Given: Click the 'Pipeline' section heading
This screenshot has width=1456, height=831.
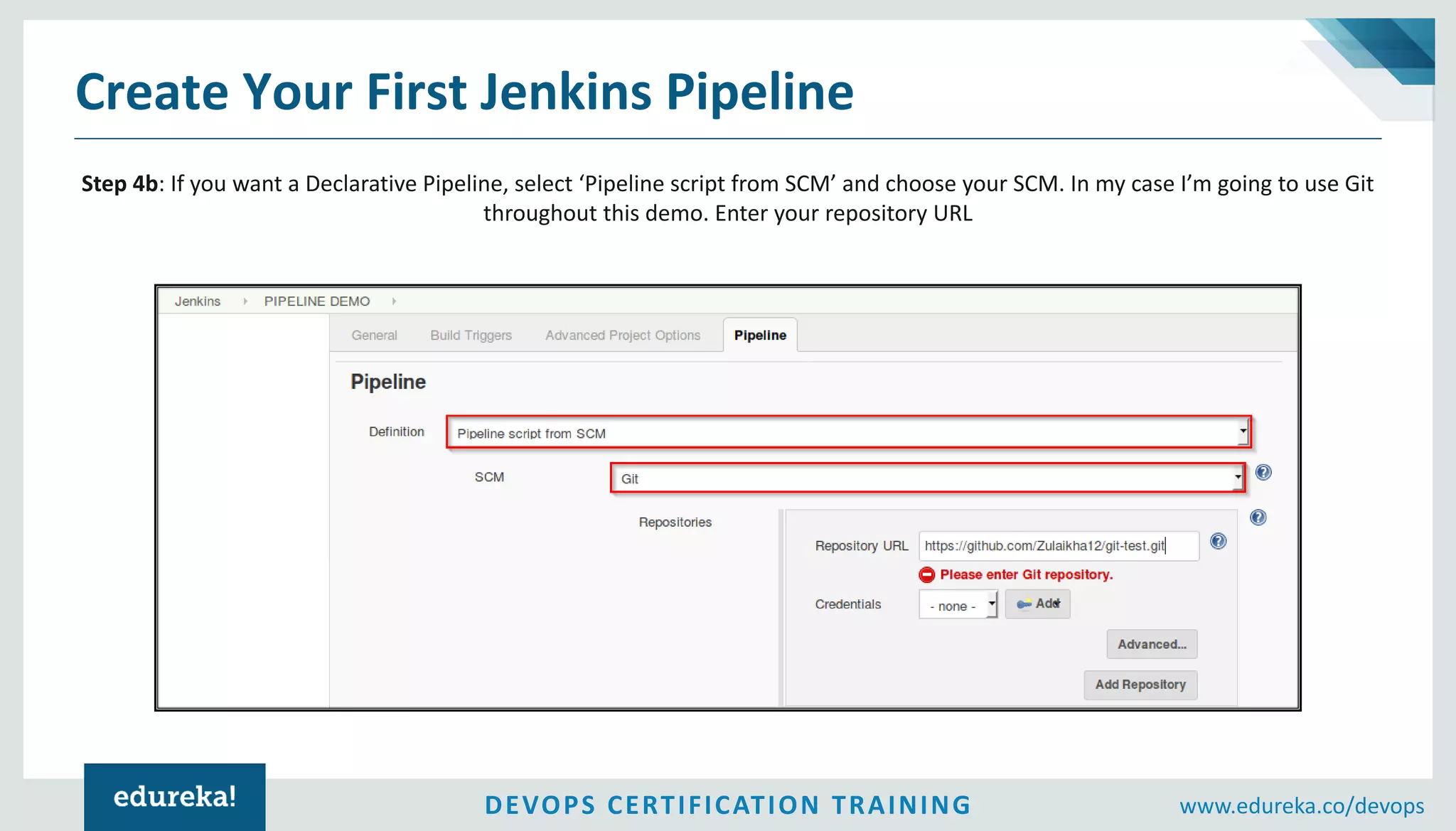Looking at the screenshot, I should click(388, 382).
